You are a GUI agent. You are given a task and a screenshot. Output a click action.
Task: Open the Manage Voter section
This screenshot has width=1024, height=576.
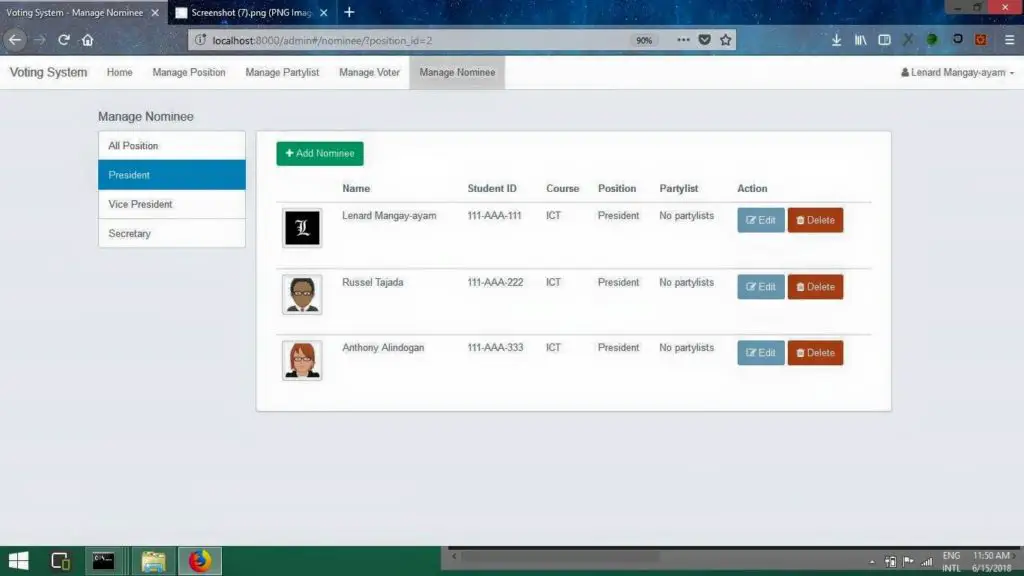[368, 72]
